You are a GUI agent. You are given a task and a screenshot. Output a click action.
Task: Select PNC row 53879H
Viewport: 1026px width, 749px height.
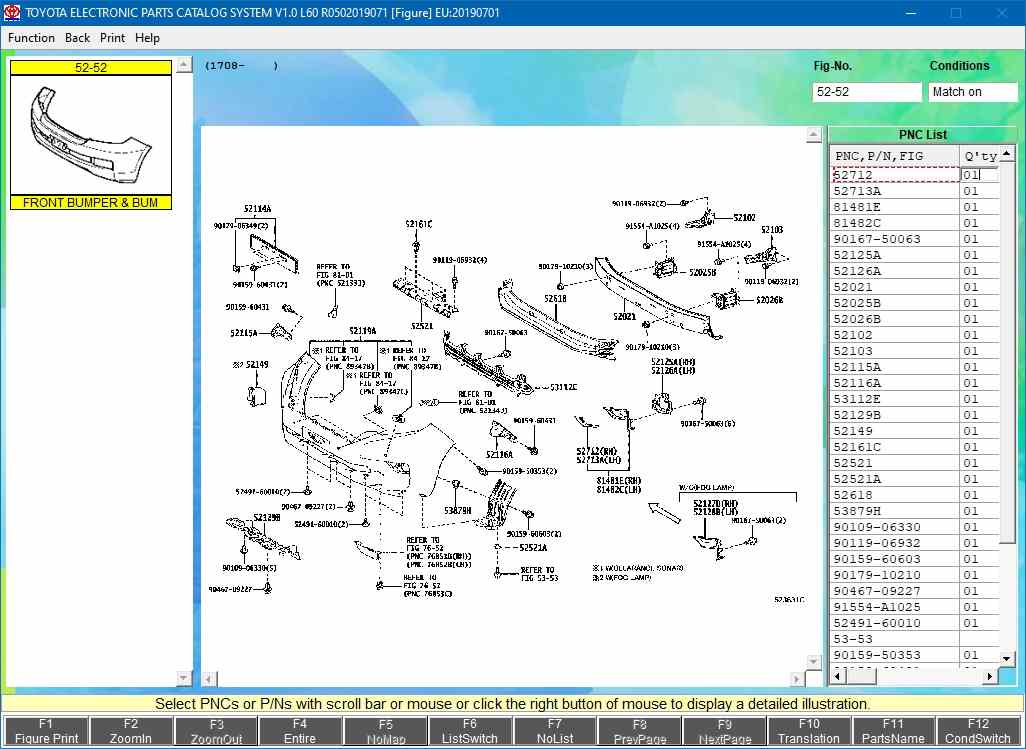point(915,512)
